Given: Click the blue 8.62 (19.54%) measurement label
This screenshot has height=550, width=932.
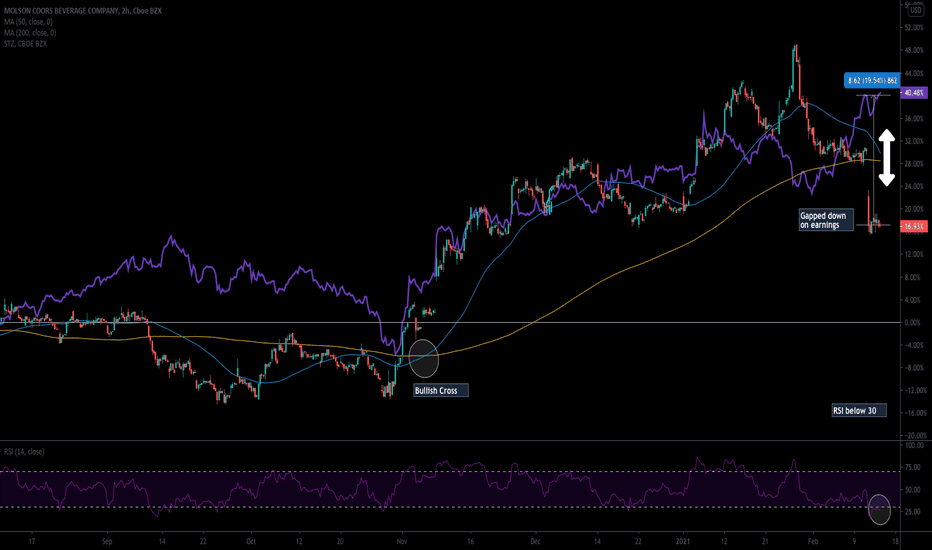Looking at the screenshot, I should (873, 80).
